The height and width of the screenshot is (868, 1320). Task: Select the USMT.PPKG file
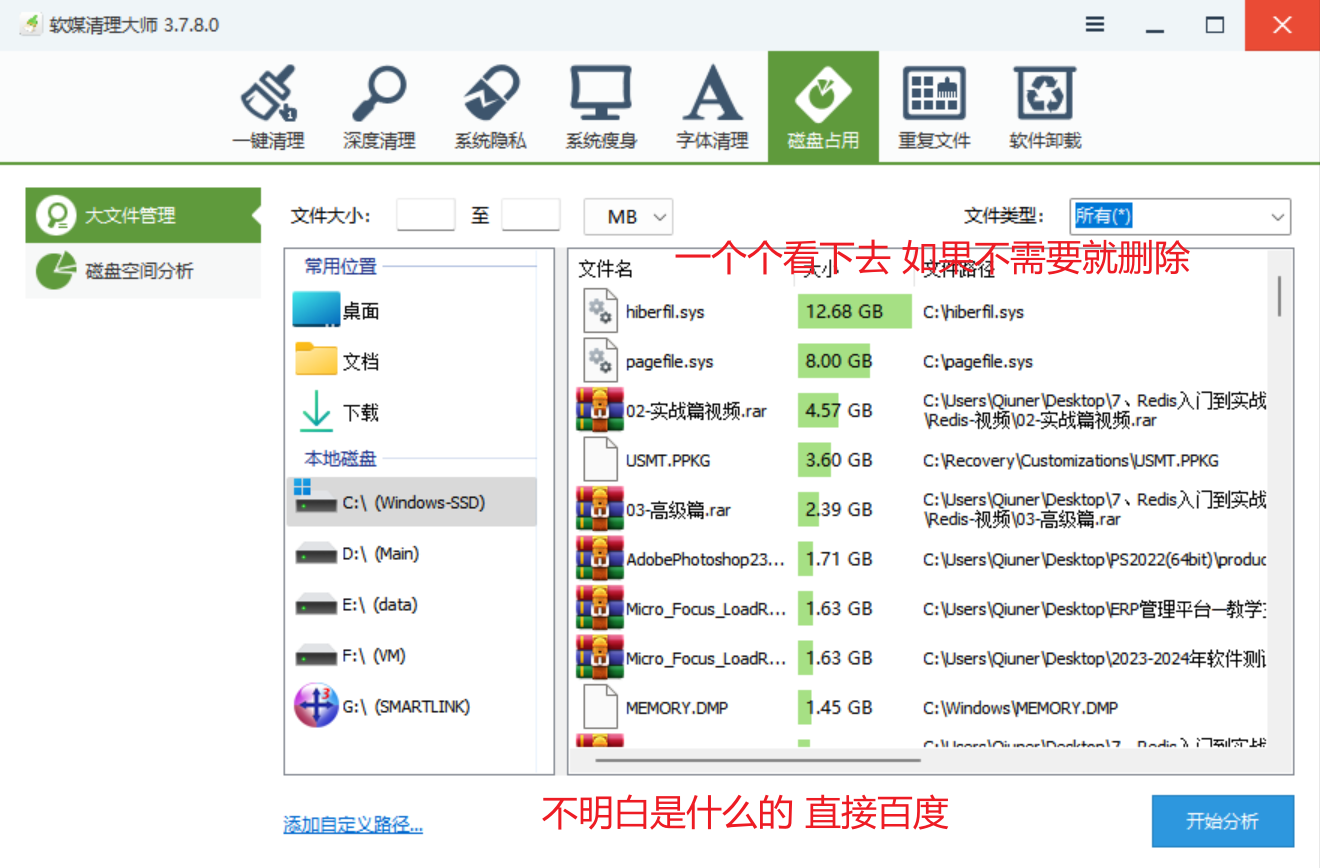point(667,460)
